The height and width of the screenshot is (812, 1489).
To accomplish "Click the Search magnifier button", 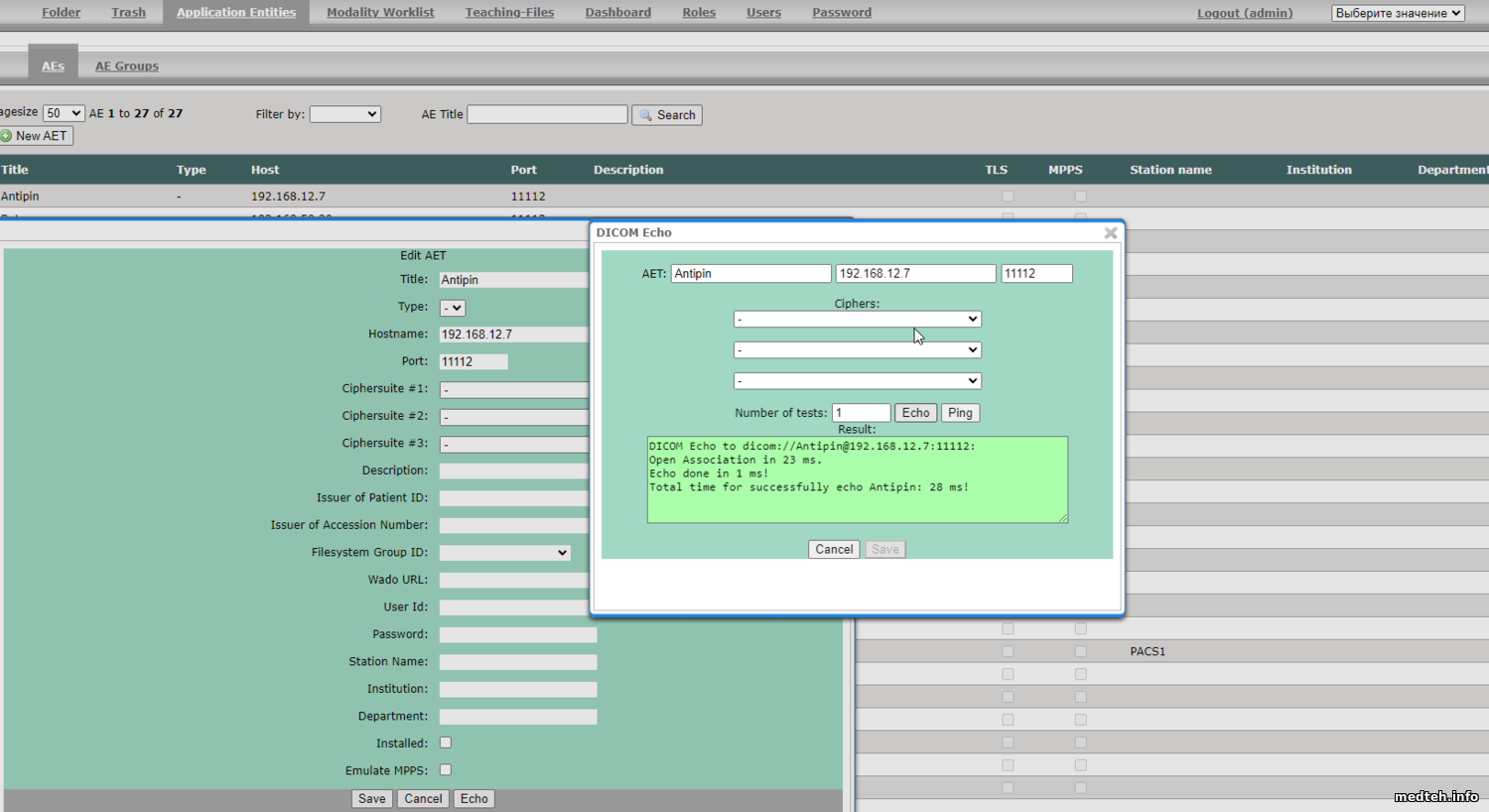I will 666,115.
